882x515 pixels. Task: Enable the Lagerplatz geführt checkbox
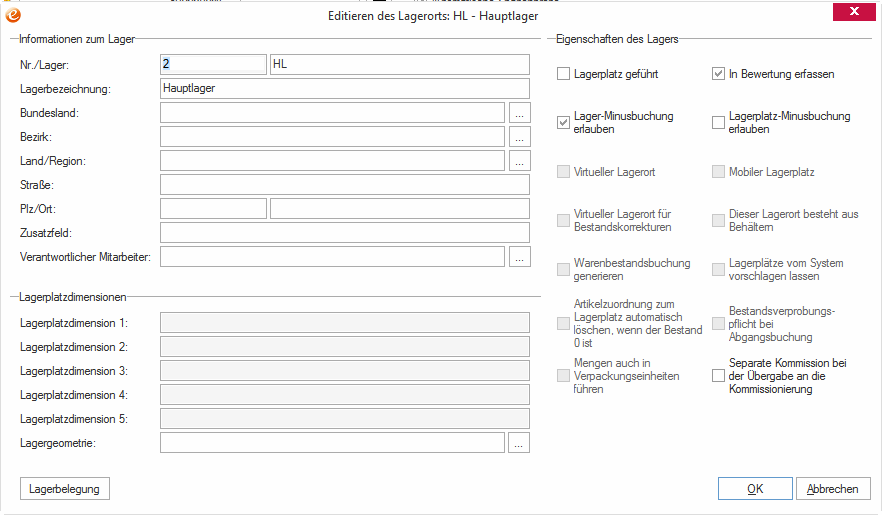tap(564, 74)
